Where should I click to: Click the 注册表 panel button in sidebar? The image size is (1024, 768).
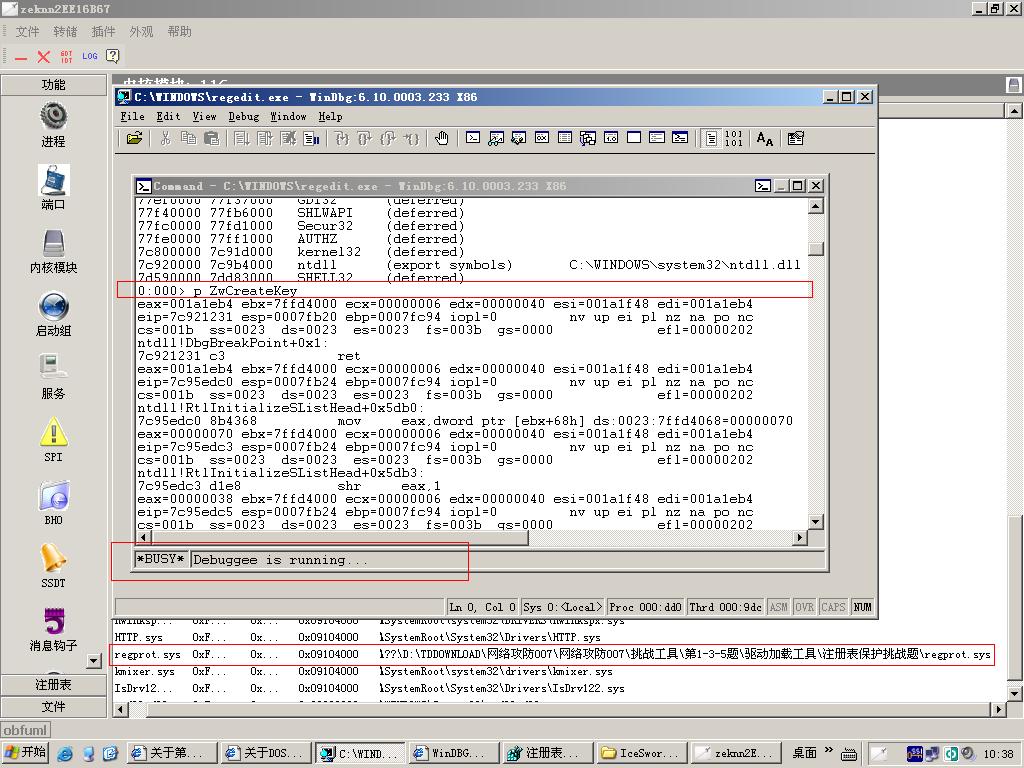pos(54,684)
